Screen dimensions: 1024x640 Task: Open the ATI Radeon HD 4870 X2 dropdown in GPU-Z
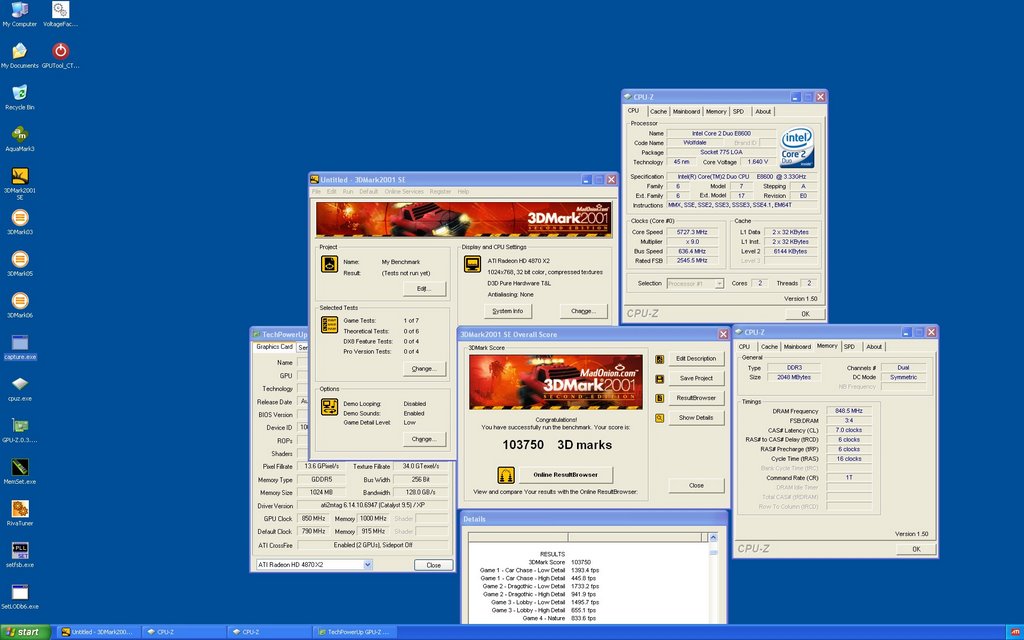(368, 565)
